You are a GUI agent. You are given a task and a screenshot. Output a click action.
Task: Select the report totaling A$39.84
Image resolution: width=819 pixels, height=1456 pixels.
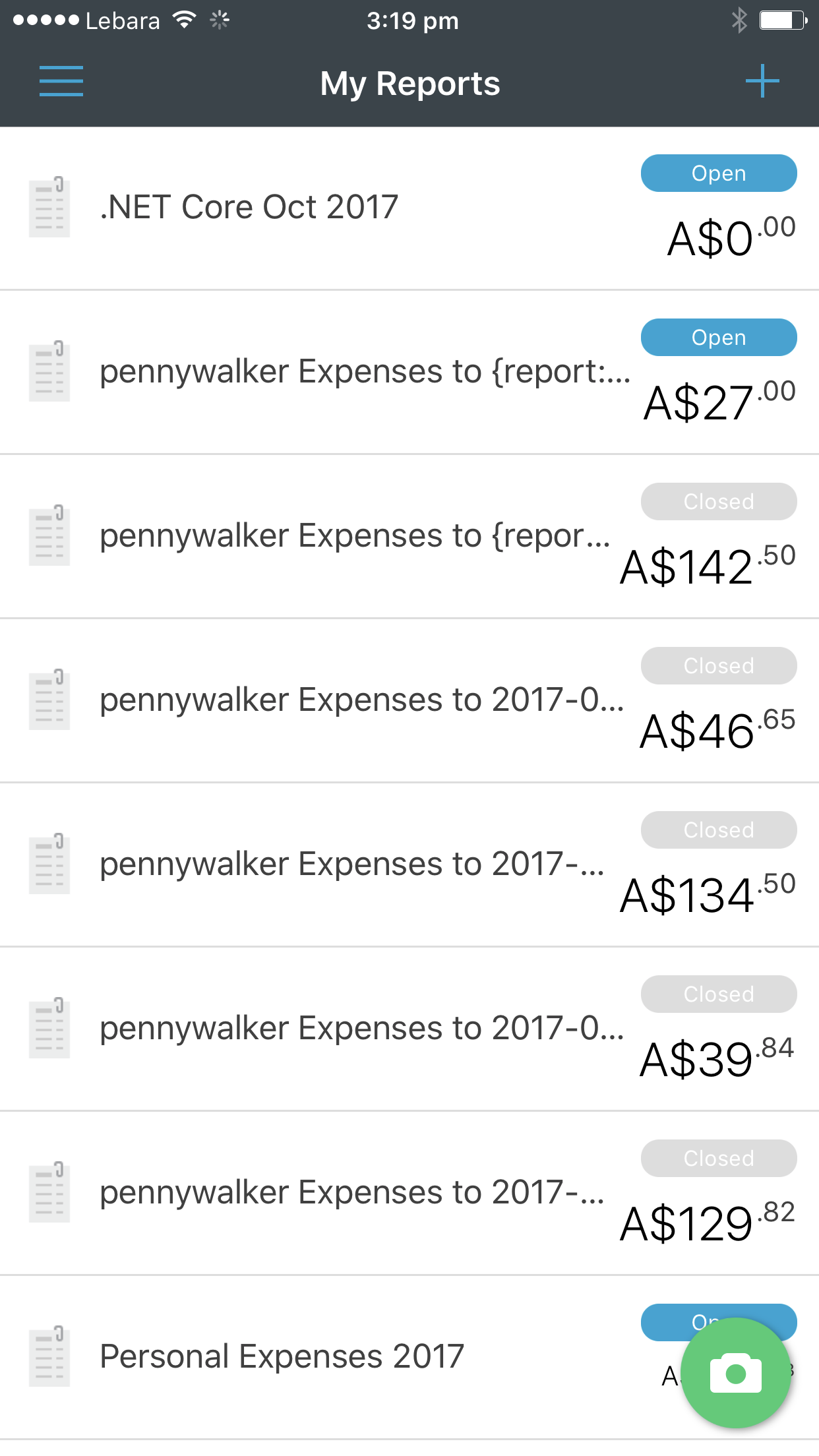361,1028
